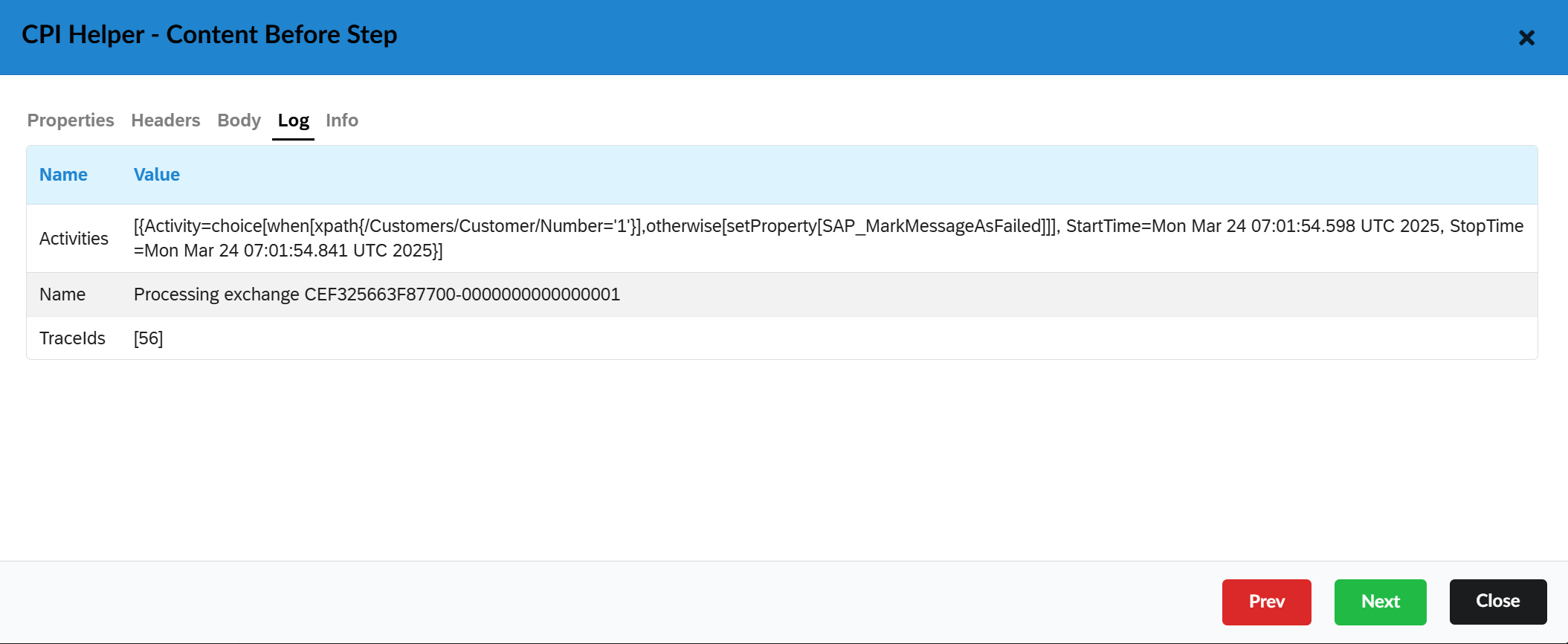
Task: Click the Name column header
Action: 63,175
